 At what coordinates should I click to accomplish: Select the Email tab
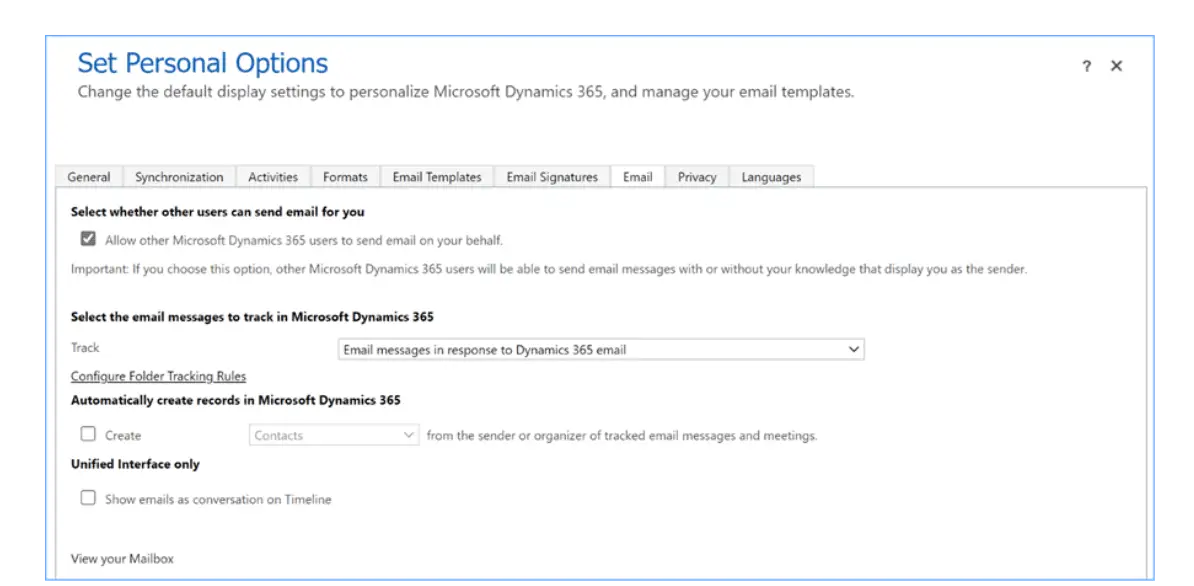pyautogui.click(x=637, y=177)
